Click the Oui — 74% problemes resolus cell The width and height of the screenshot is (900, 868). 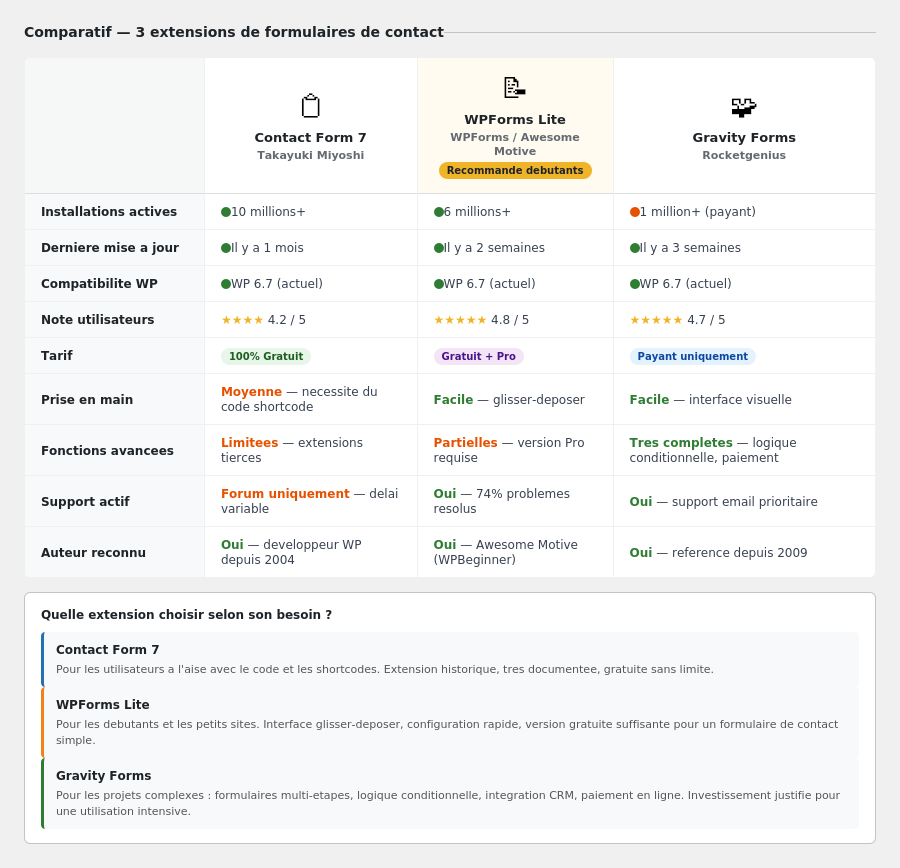click(515, 502)
